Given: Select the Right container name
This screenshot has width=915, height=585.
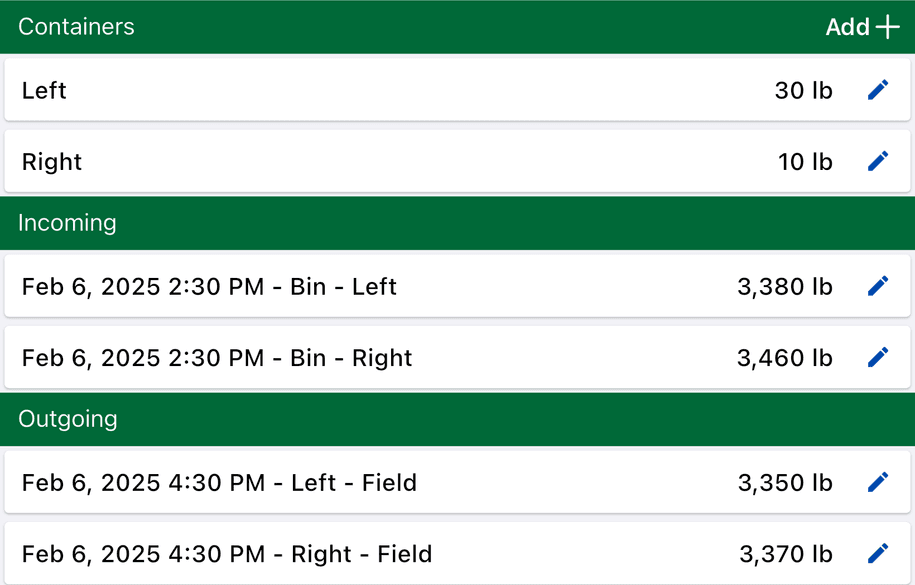Looking at the screenshot, I should point(52,162).
